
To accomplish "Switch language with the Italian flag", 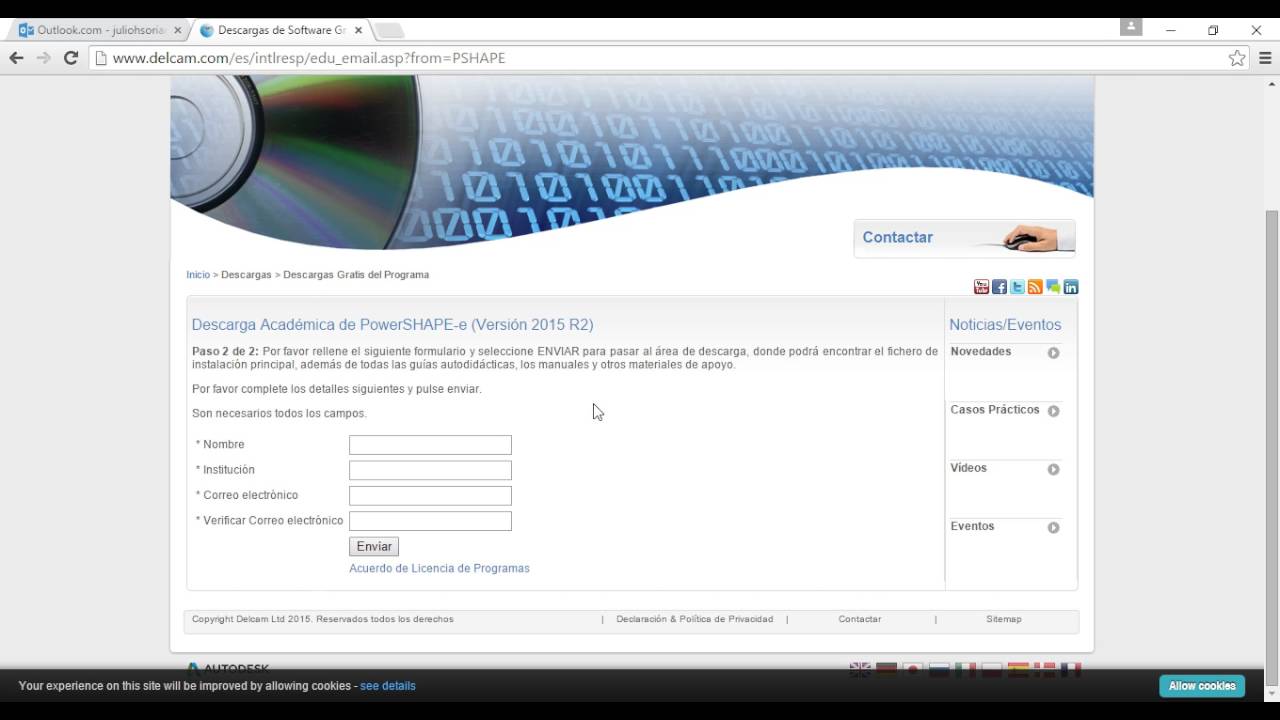I will click(x=965, y=669).
